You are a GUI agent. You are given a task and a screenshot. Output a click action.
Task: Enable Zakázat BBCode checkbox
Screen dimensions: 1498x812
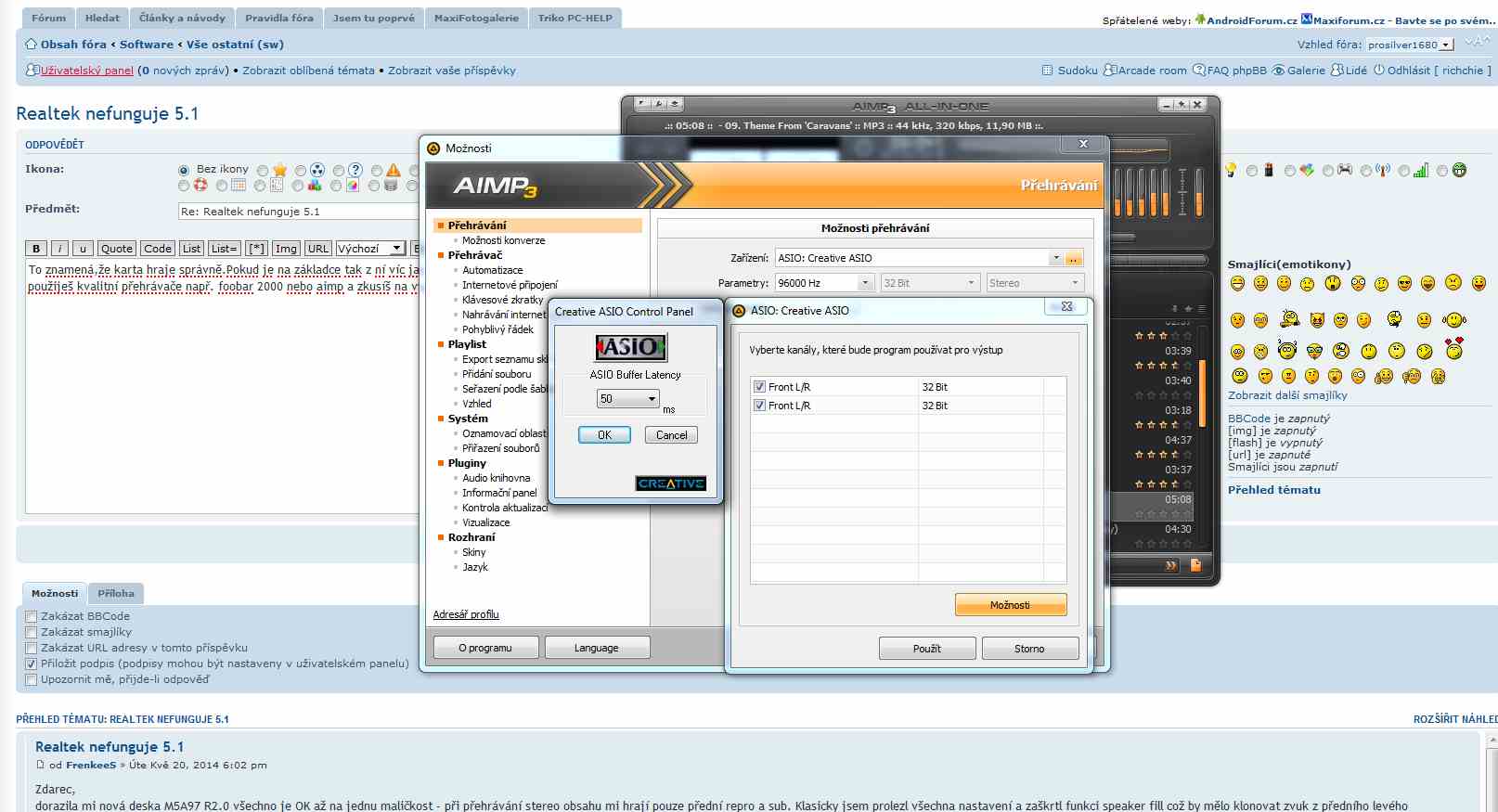coord(32,616)
